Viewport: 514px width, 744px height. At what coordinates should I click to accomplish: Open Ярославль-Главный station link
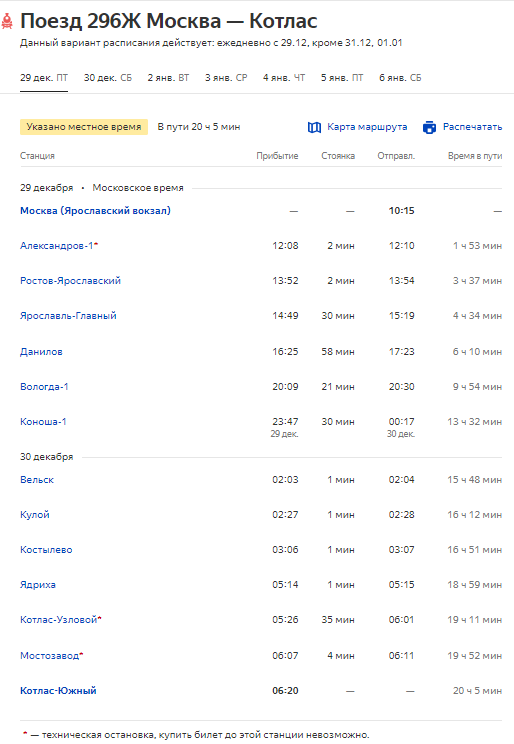68,316
